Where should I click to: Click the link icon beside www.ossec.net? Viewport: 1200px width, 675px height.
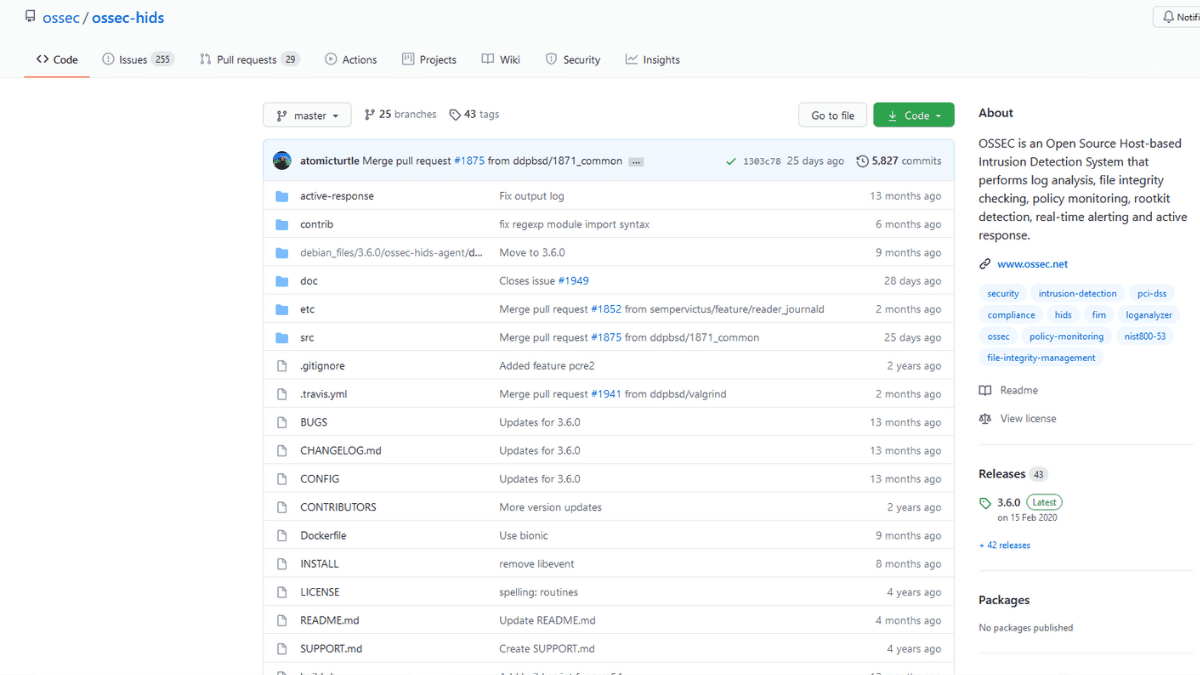(x=985, y=264)
